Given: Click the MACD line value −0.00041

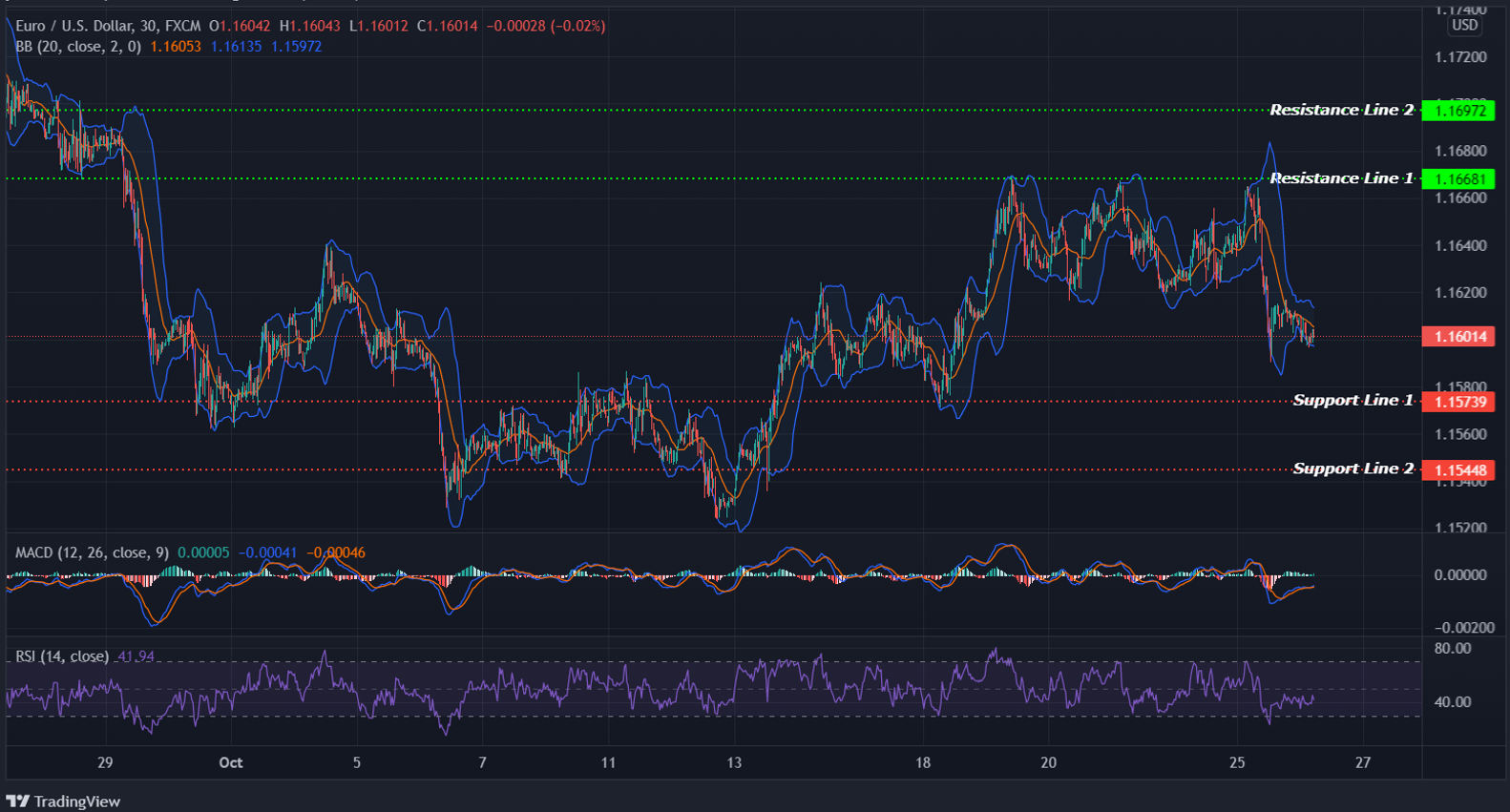Looking at the screenshot, I should (x=267, y=552).
